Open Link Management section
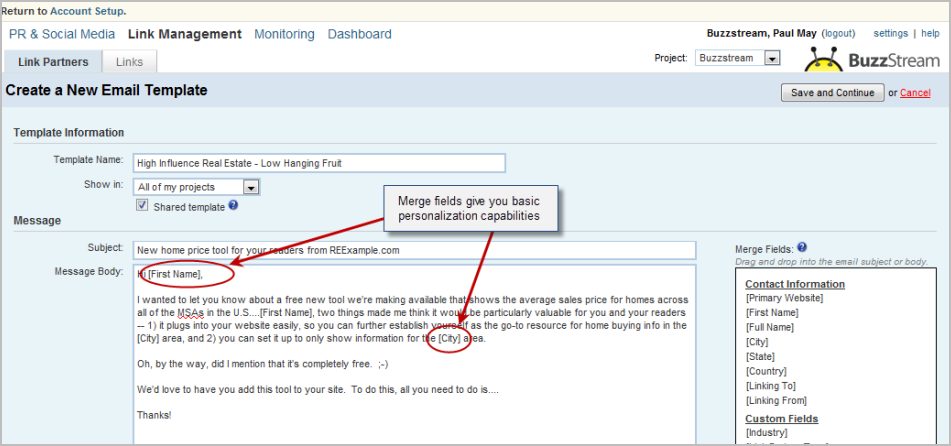This screenshot has width=951, height=446. [184, 35]
